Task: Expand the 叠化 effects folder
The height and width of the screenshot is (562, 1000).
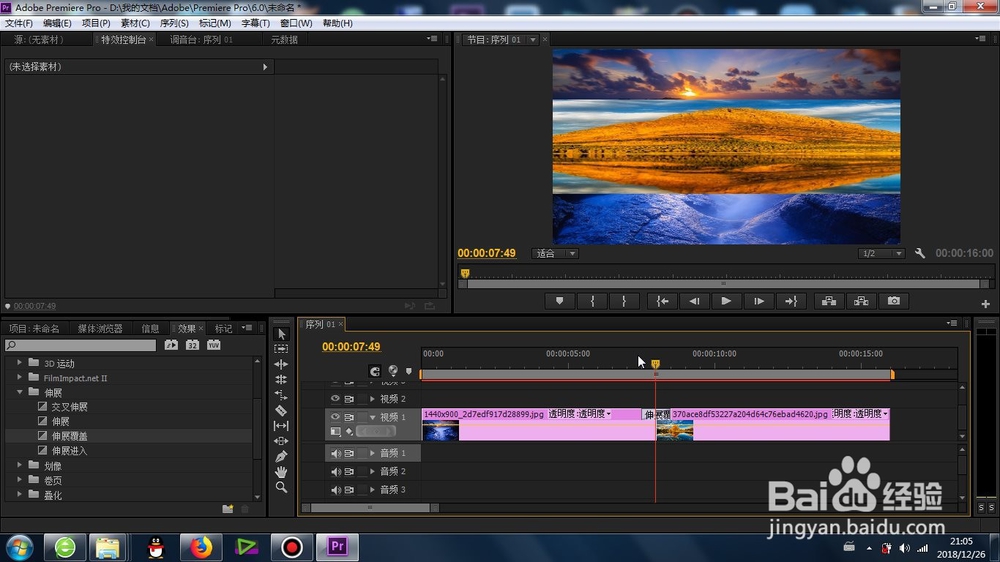Action: (x=19, y=494)
